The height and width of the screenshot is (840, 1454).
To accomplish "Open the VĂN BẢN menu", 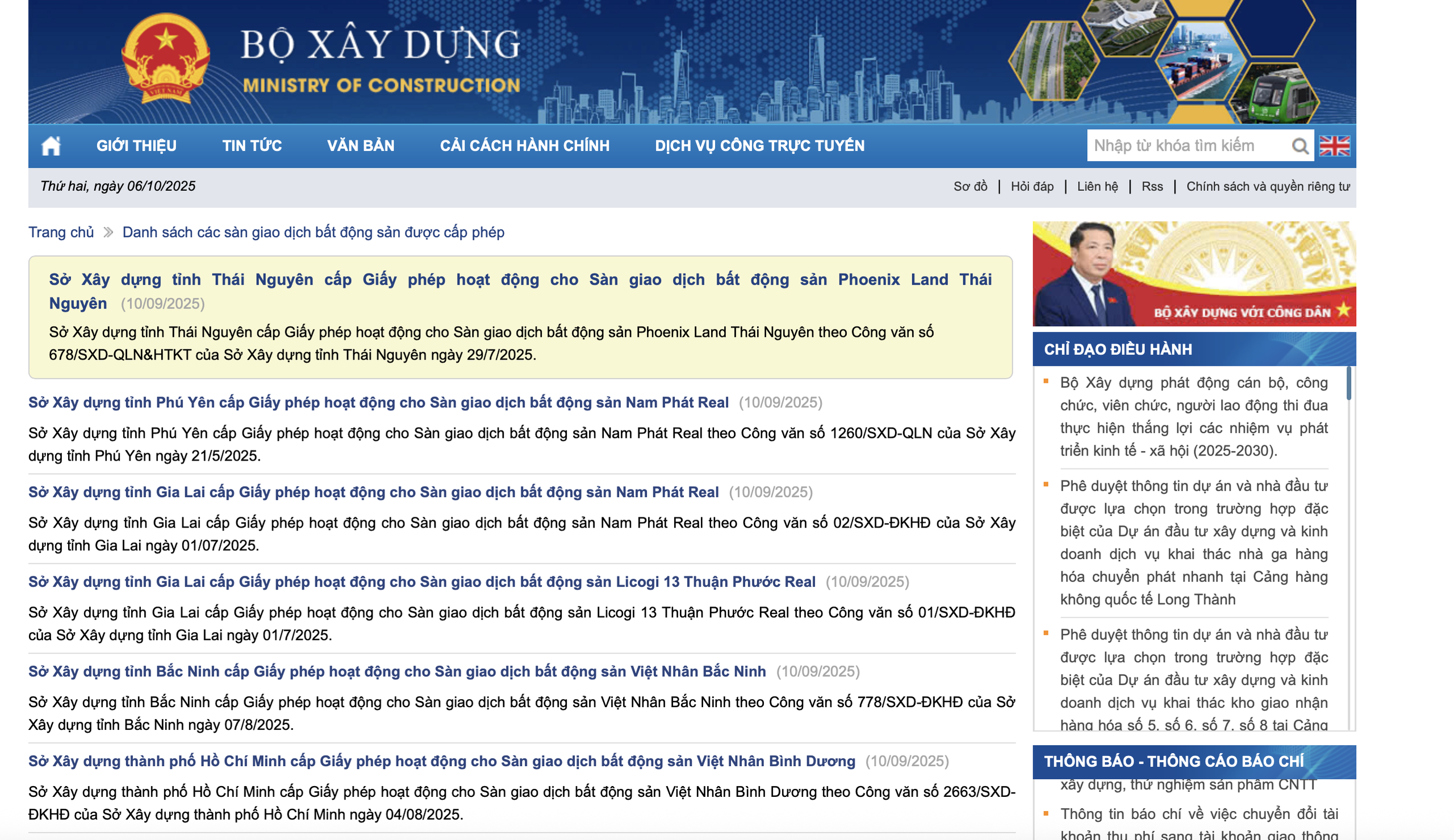I will tap(361, 145).
